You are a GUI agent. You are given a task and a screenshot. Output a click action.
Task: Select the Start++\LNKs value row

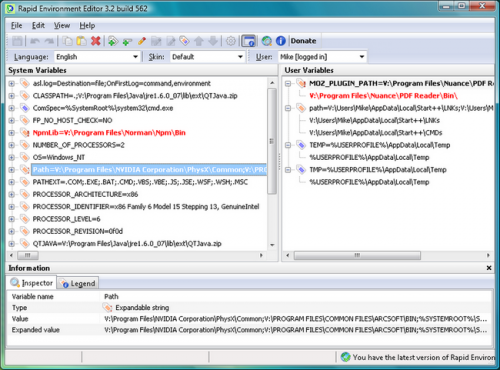click(x=374, y=120)
